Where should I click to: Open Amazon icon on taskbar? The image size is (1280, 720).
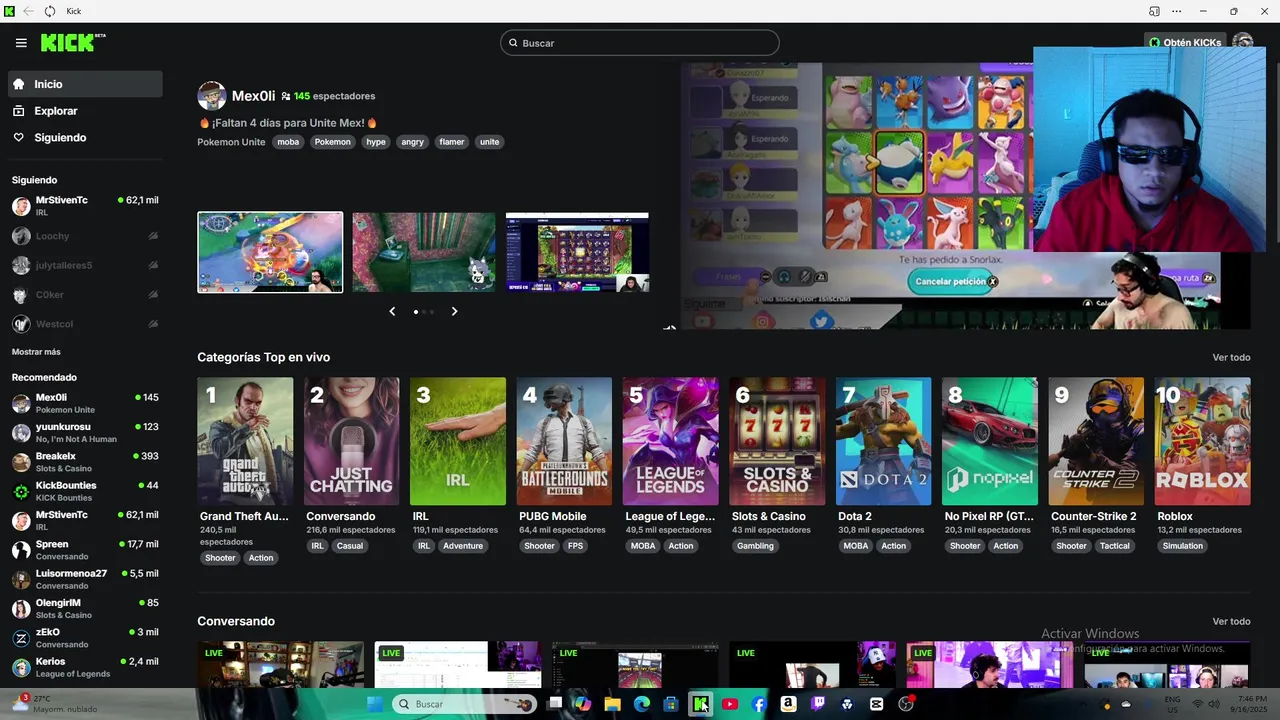point(788,704)
